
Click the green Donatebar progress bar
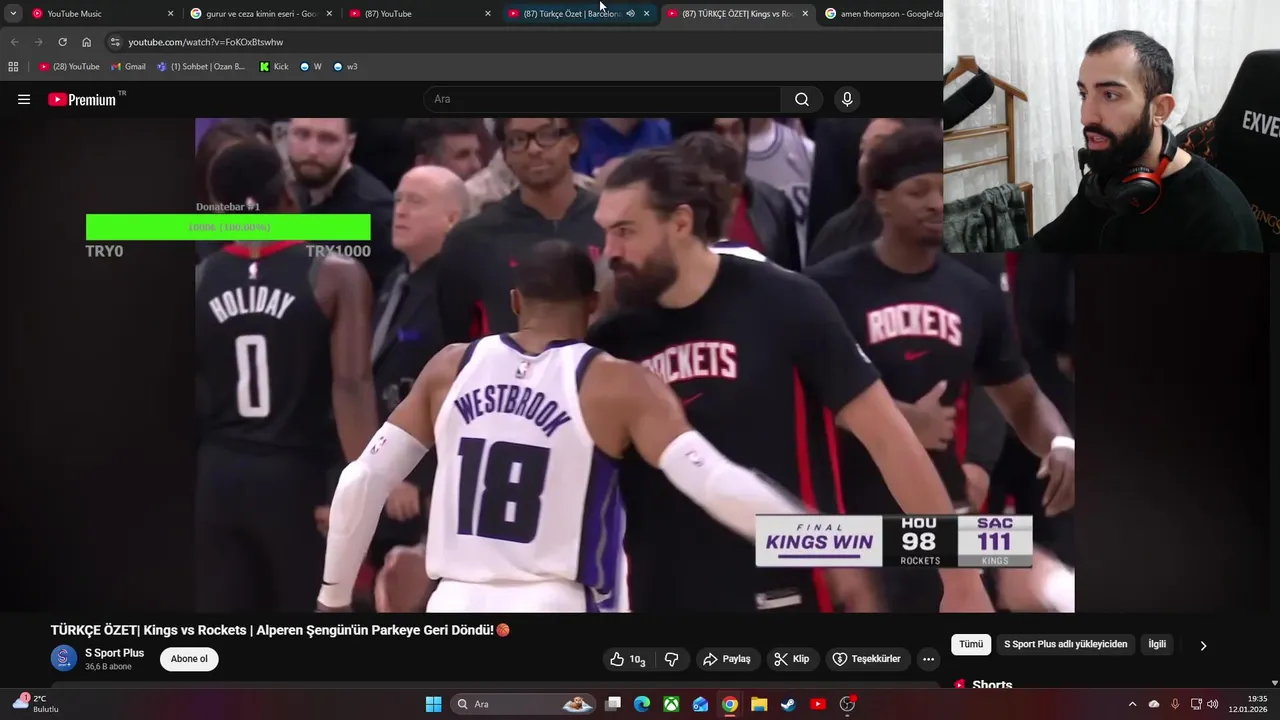point(228,227)
